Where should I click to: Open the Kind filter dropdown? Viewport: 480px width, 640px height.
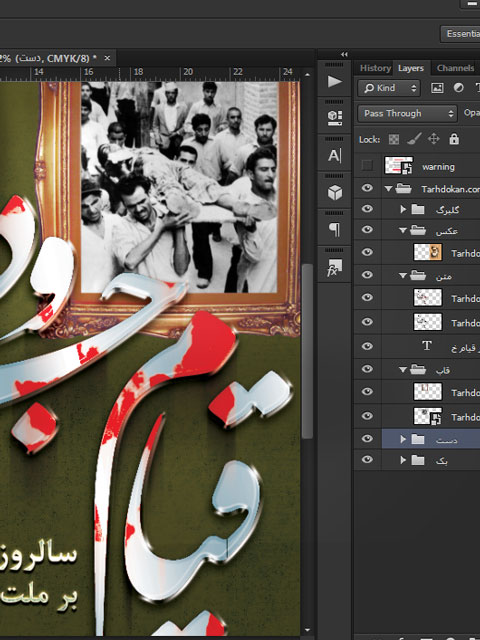(389, 88)
